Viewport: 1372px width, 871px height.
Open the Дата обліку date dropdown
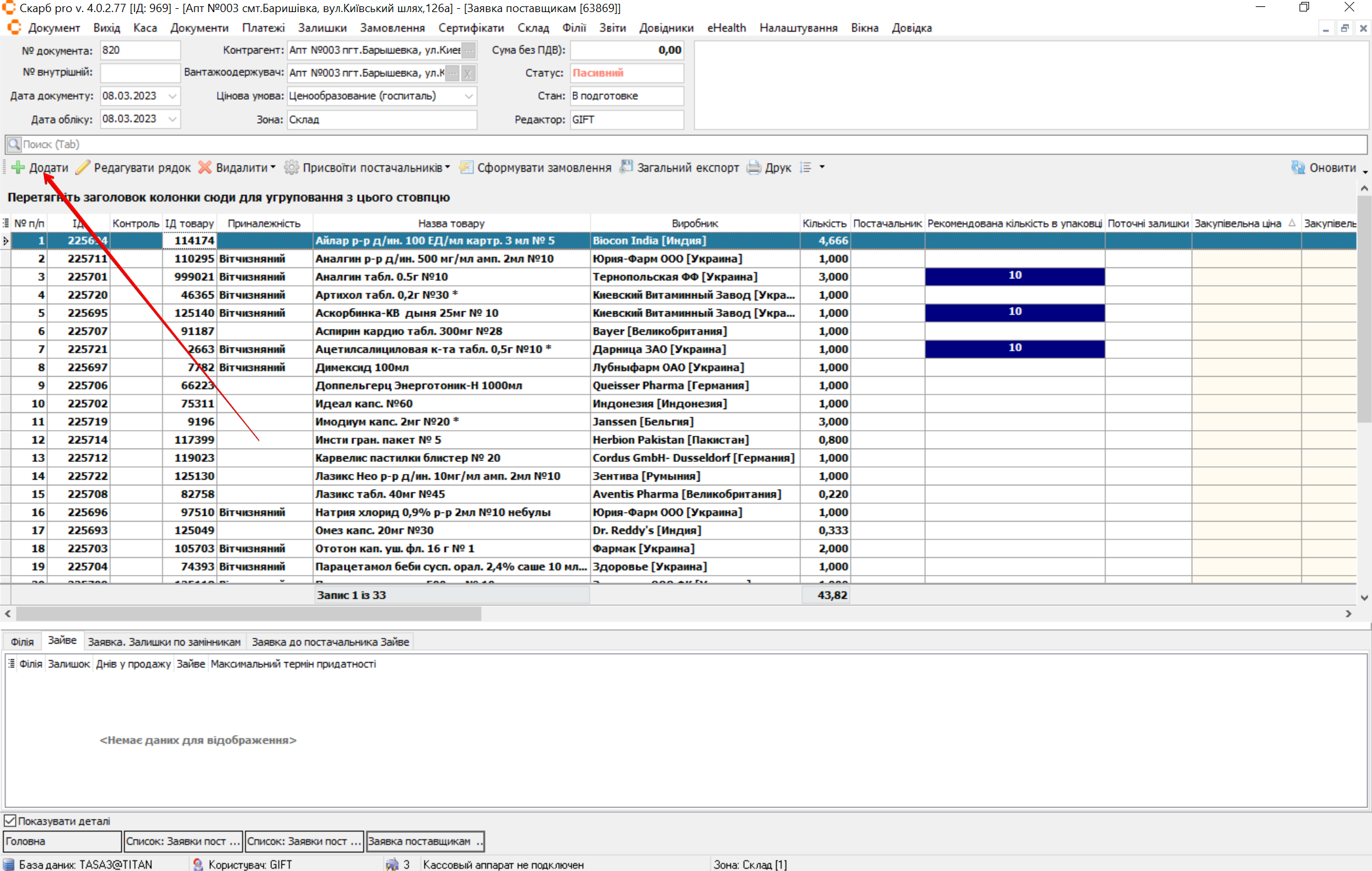172,119
